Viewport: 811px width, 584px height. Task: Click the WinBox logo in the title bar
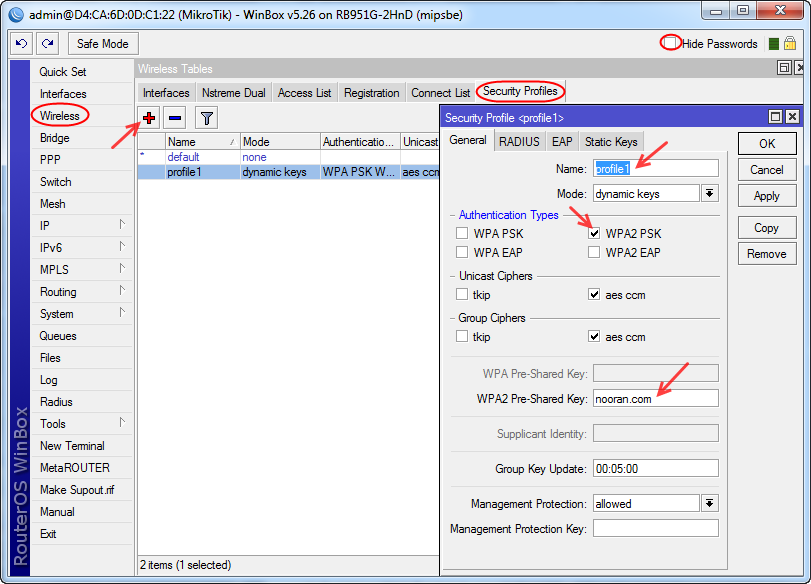16,14
